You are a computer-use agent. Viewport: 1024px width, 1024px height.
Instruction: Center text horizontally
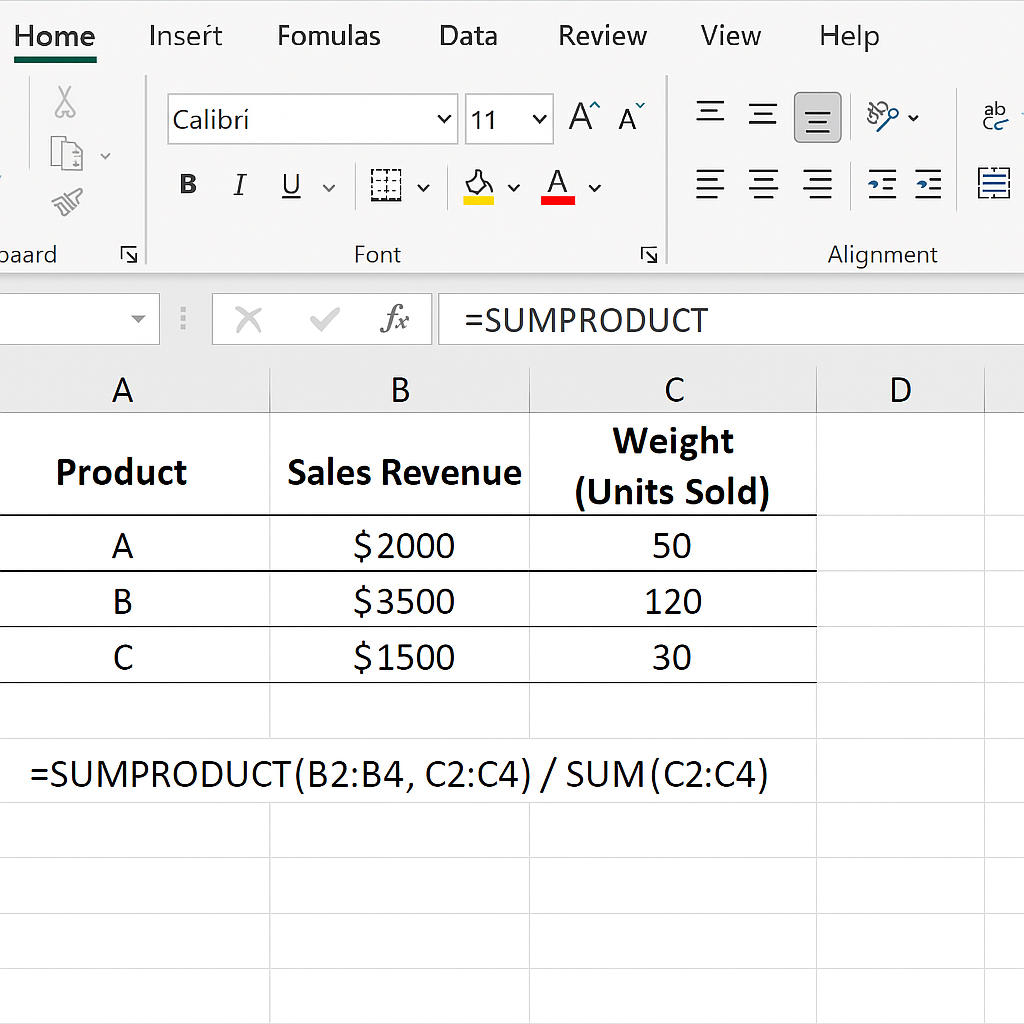[x=763, y=184]
